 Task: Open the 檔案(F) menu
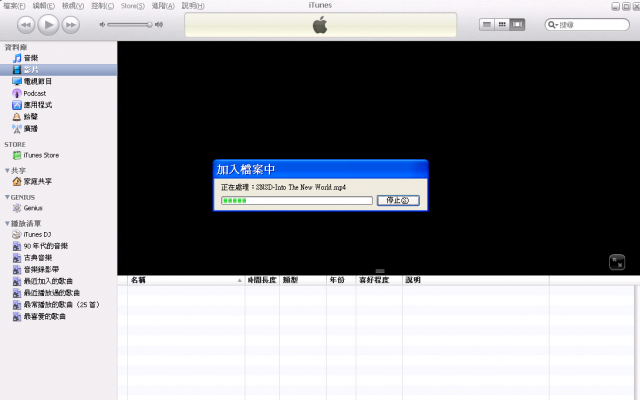pyautogui.click(x=14, y=6)
